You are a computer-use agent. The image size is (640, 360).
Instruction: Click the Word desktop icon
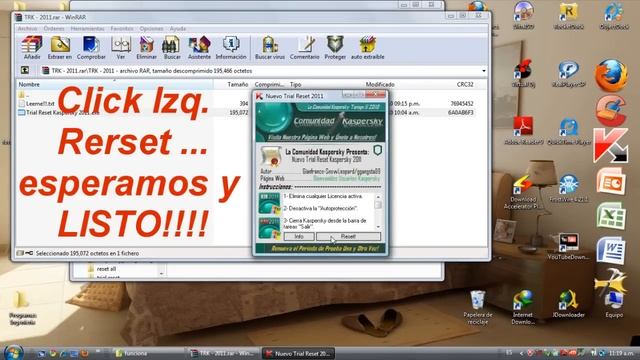coord(611,251)
